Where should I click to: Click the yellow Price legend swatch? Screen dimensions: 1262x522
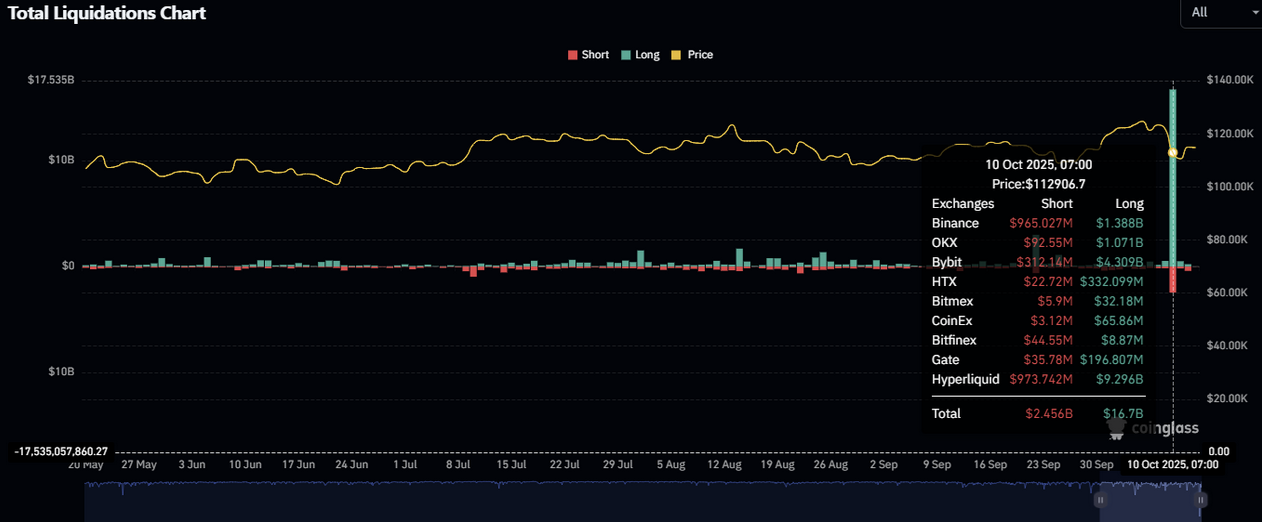tap(678, 55)
